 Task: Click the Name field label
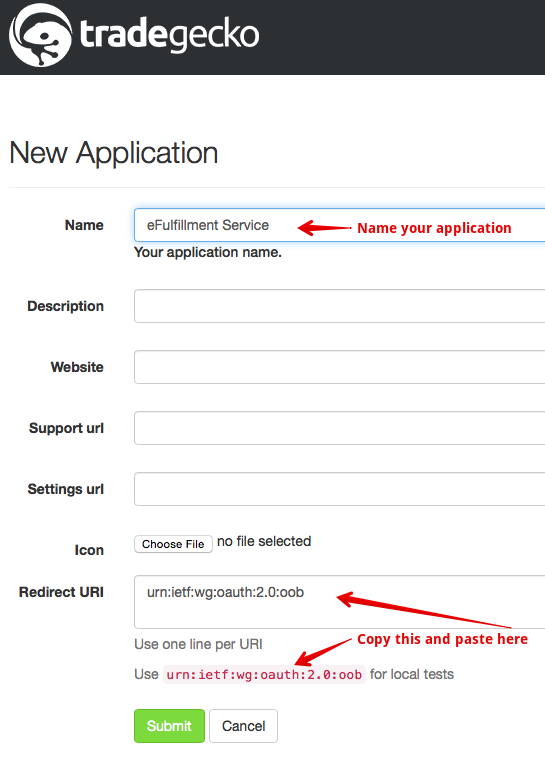pos(84,225)
